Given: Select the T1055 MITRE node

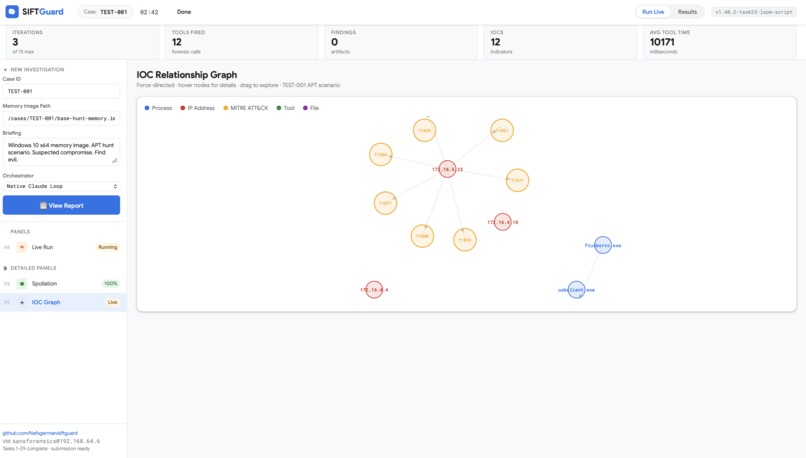Looking at the screenshot, I should pos(465,240).
